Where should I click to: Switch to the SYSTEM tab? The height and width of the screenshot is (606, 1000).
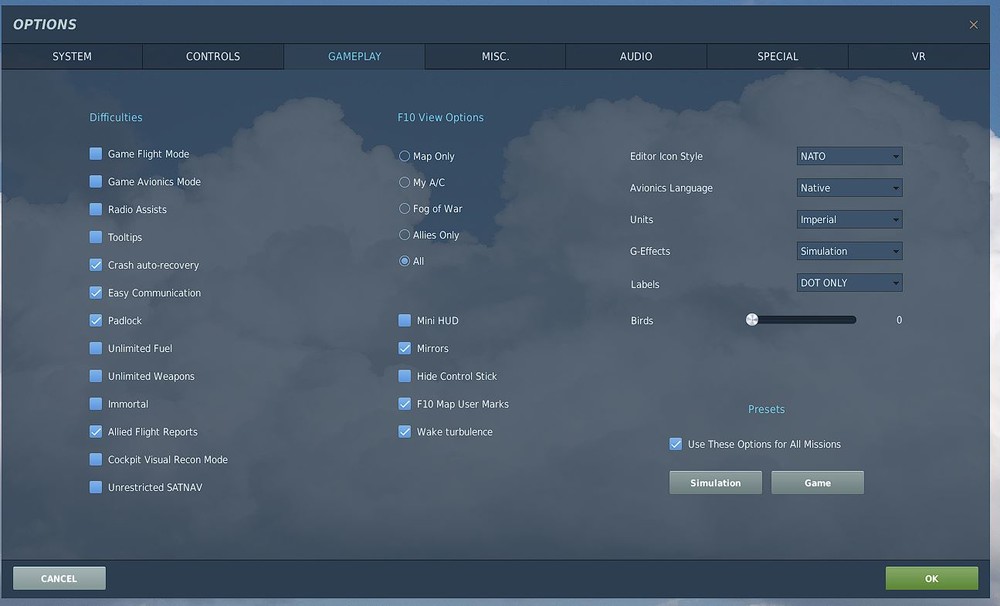(x=71, y=56)
